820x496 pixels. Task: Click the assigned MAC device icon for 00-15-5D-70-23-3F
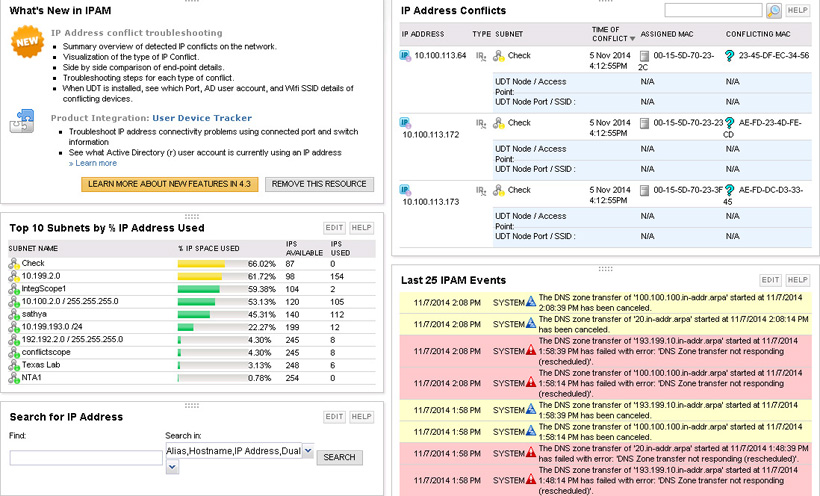point(645,190)
